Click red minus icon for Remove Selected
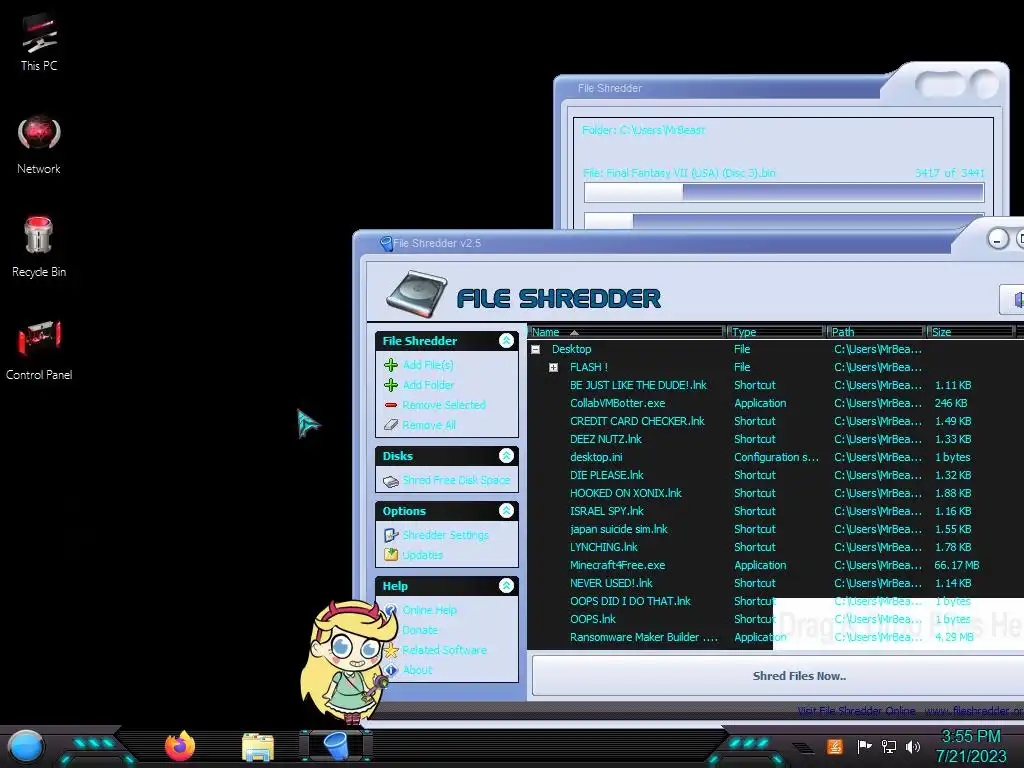 click(391, 405)
